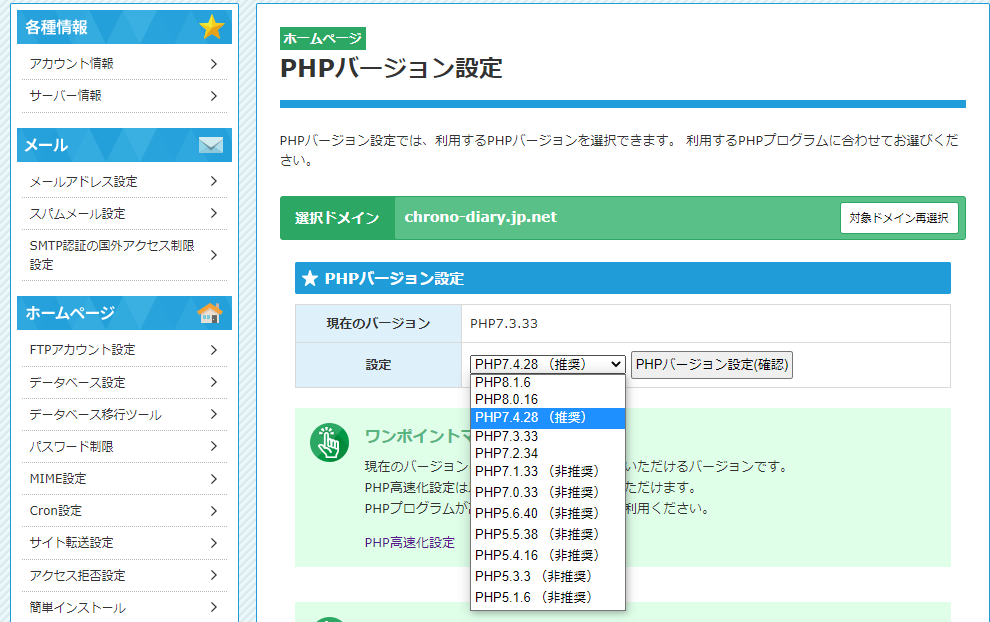Select PHP7.3.33 from the dropdown list
Image resolution: width=990 pixels, height=622 pixels.
(x=547, y=436)
